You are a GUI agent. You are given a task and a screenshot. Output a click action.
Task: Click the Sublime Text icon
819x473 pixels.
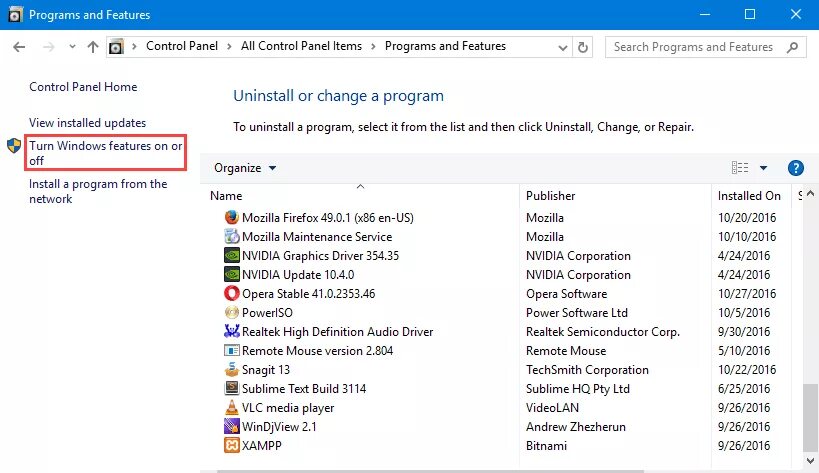pyautogui.click(x=231, y=388)
